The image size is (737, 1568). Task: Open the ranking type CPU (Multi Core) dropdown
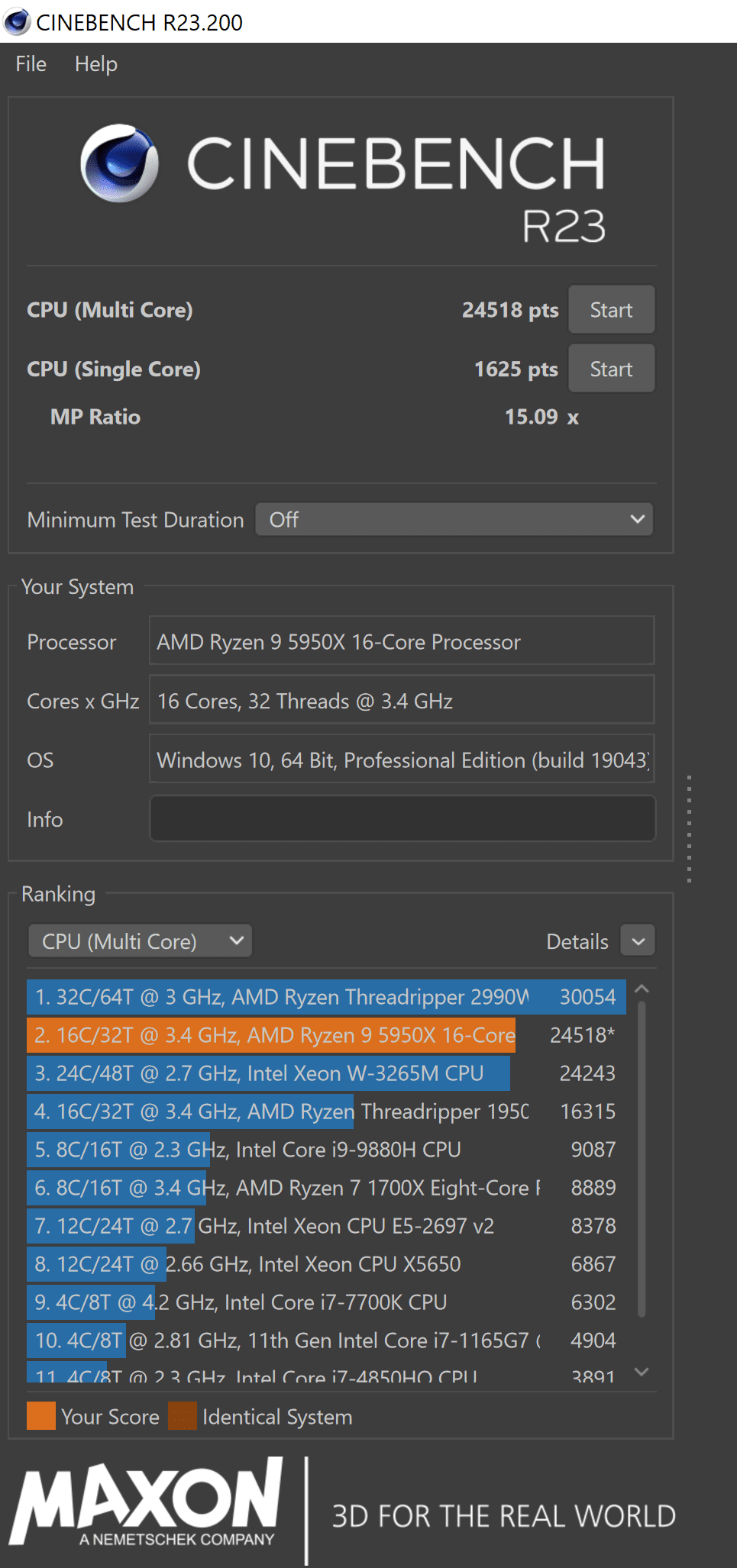click(141, 941)
